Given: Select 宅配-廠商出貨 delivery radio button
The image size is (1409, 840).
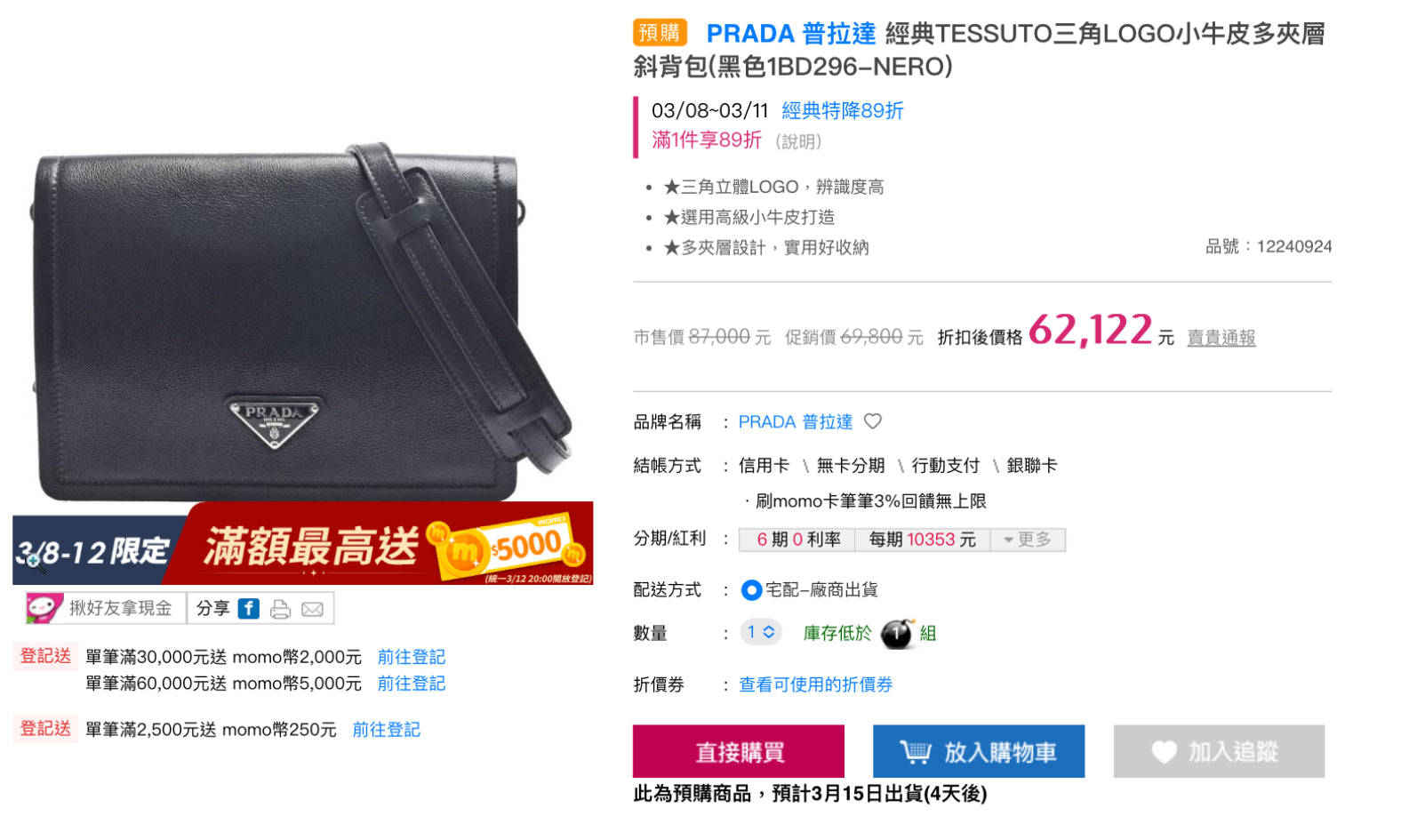Looking at the screenshot, I should tap(751, 589).
